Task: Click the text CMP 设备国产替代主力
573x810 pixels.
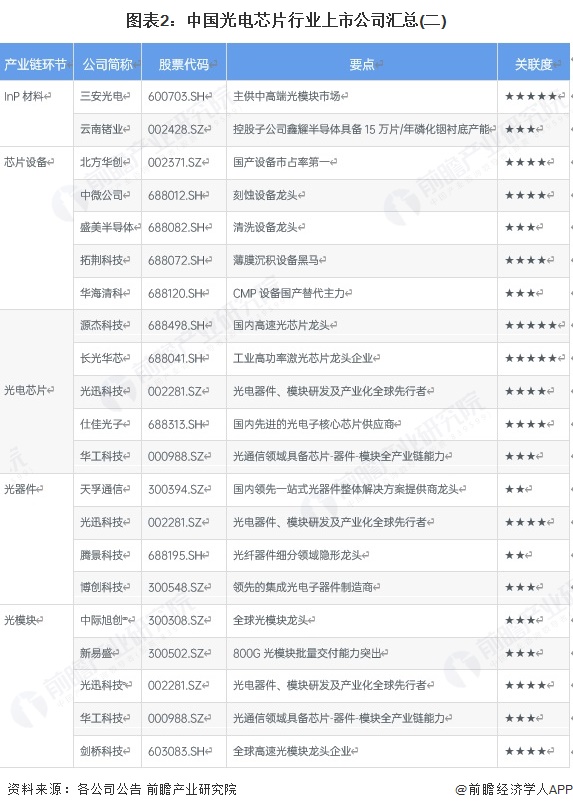Action: coord(289,293)
